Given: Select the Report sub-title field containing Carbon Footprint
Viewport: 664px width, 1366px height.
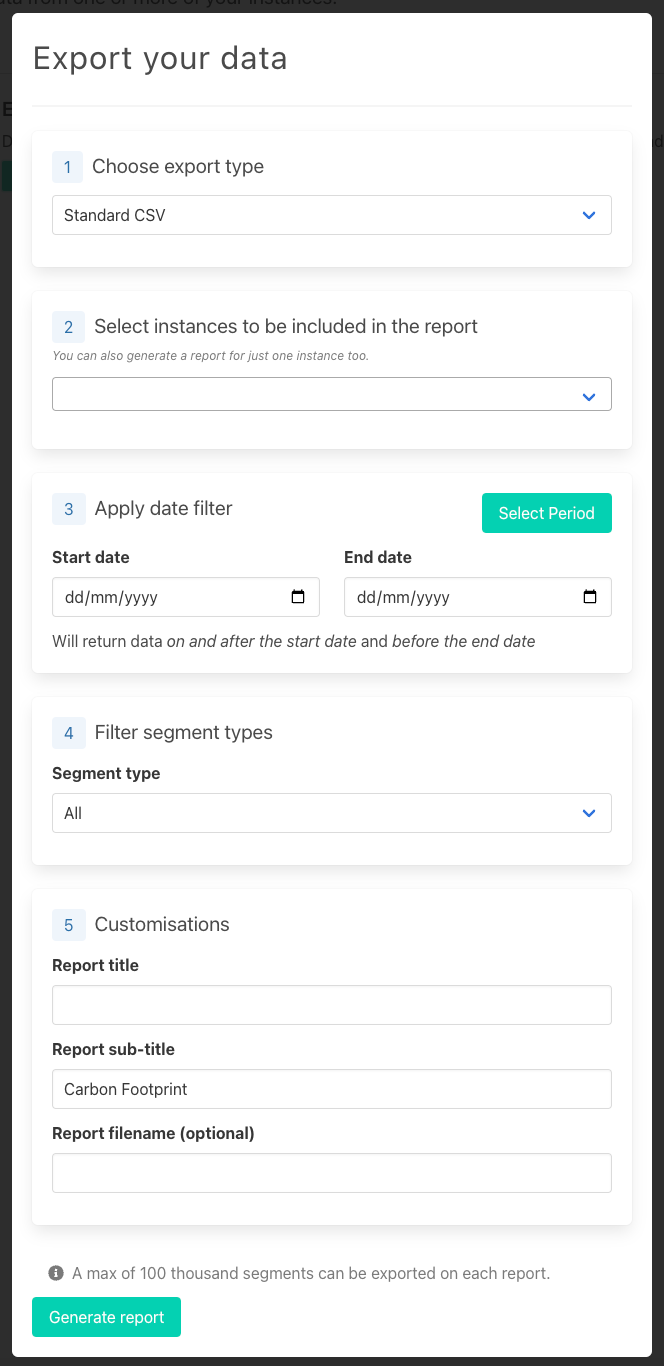Looking at the screenshot, I should point(331,1089).
